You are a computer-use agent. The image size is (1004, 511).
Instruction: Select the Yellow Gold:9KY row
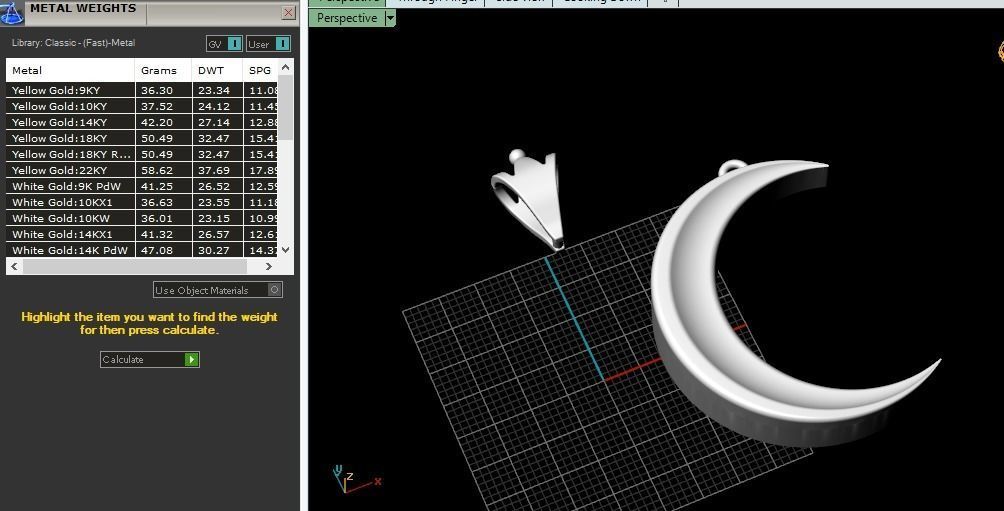[x=142, y=90]
